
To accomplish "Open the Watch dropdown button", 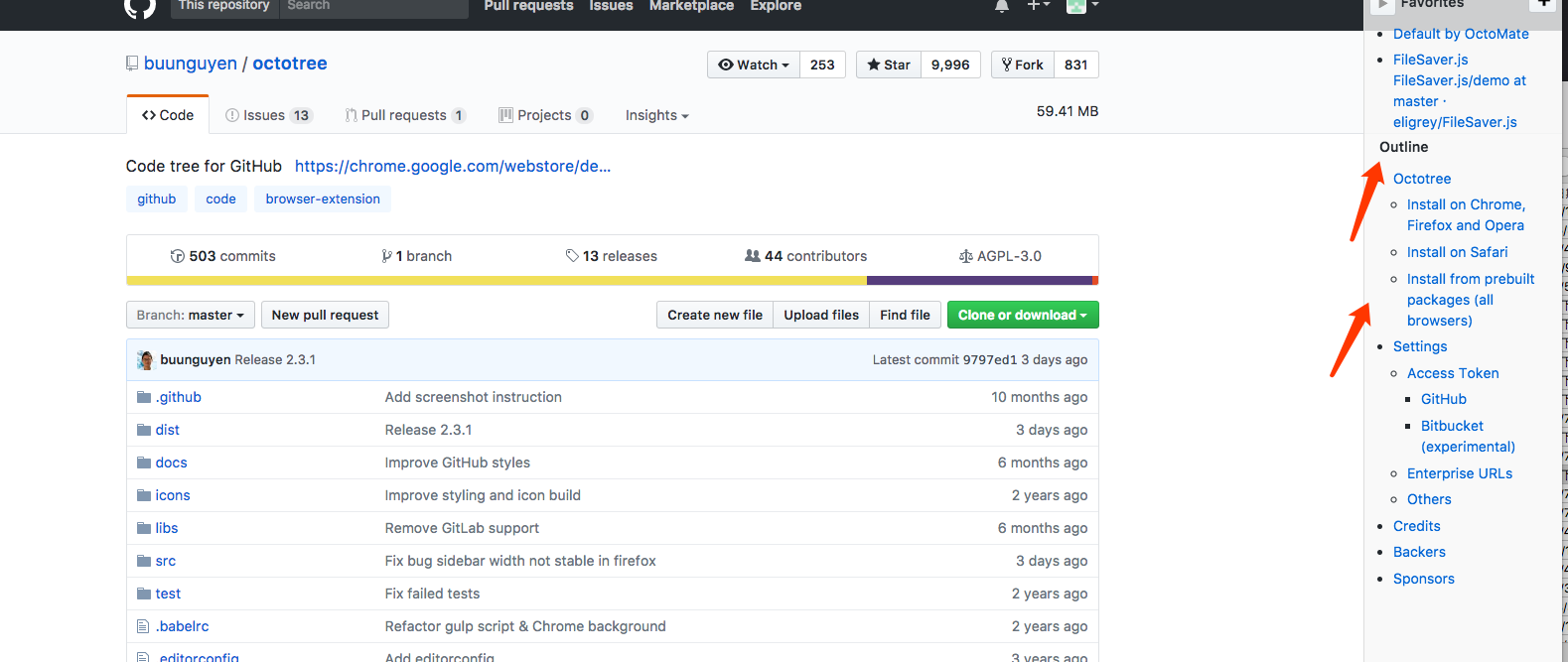I will tap(754, 65).
